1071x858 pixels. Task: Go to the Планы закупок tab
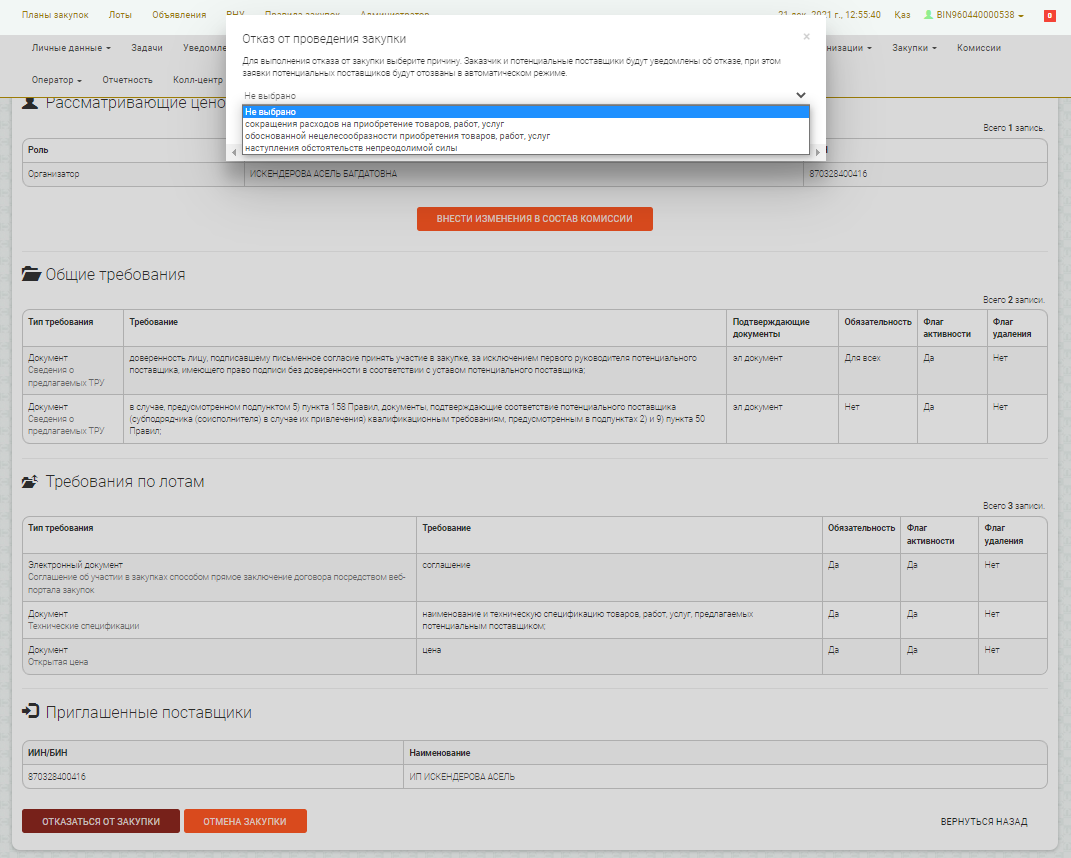(55, 15)
